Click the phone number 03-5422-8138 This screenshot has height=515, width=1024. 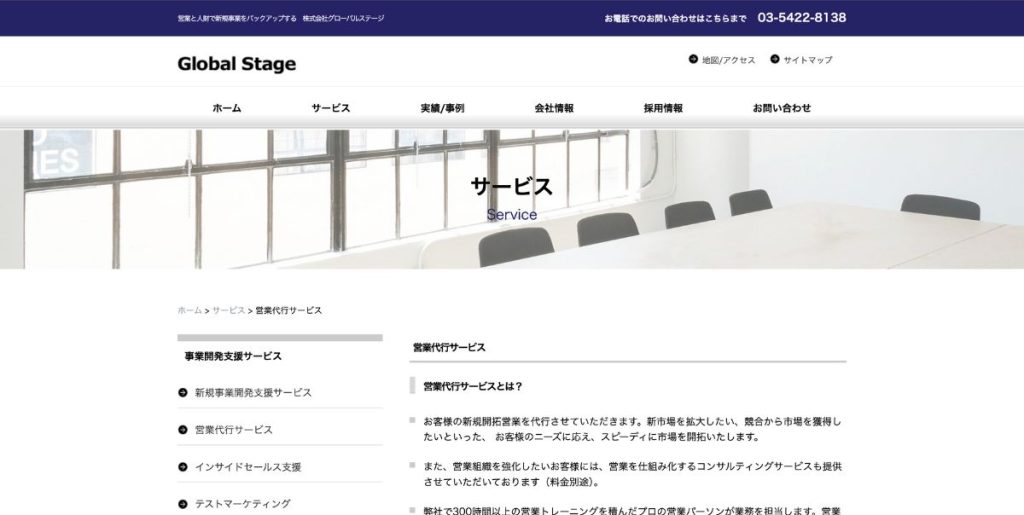(x=801, y=18)
